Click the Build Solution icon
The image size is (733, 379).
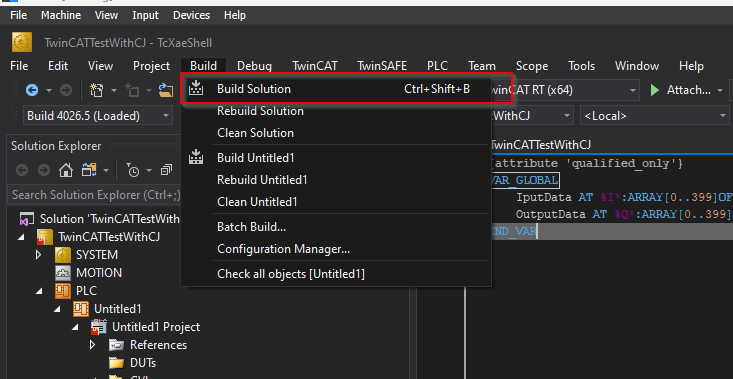point(196,89)
